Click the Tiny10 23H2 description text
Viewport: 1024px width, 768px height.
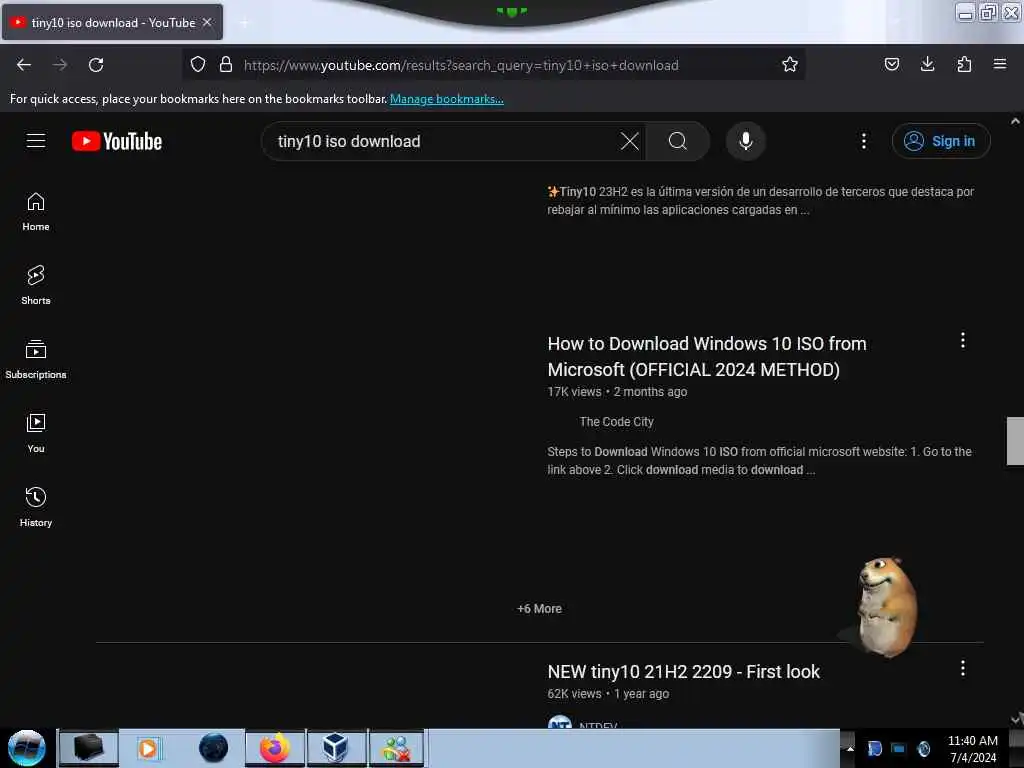point(760,200)
